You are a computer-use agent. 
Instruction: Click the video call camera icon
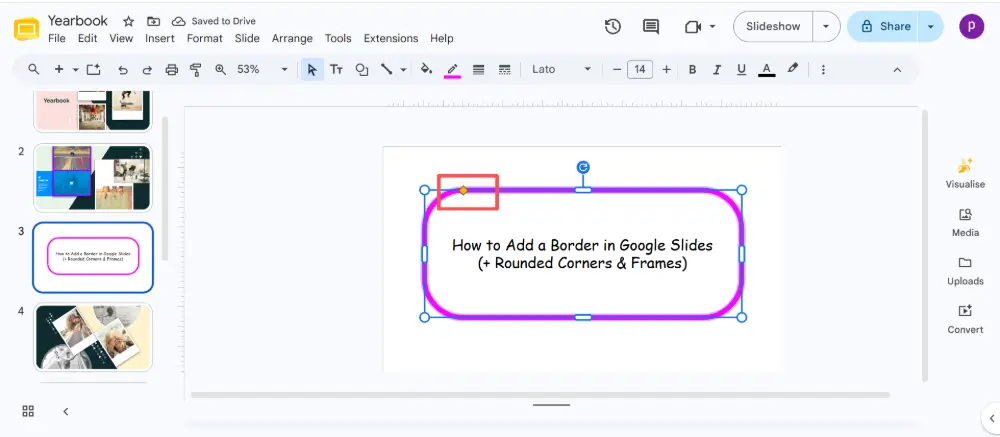click(693, 27)
